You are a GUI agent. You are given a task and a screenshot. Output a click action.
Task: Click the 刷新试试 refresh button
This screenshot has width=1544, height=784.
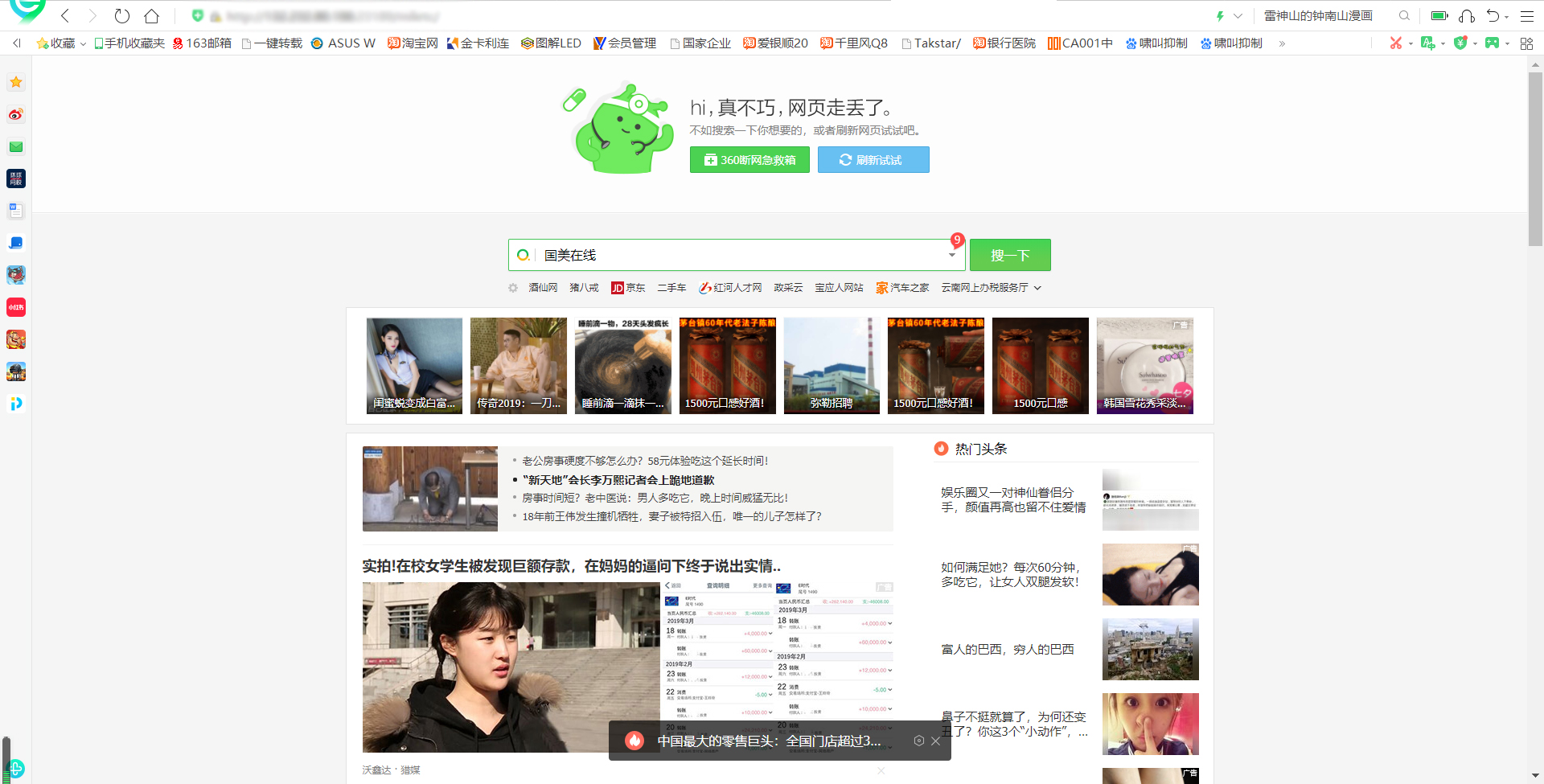click(873, 160)
